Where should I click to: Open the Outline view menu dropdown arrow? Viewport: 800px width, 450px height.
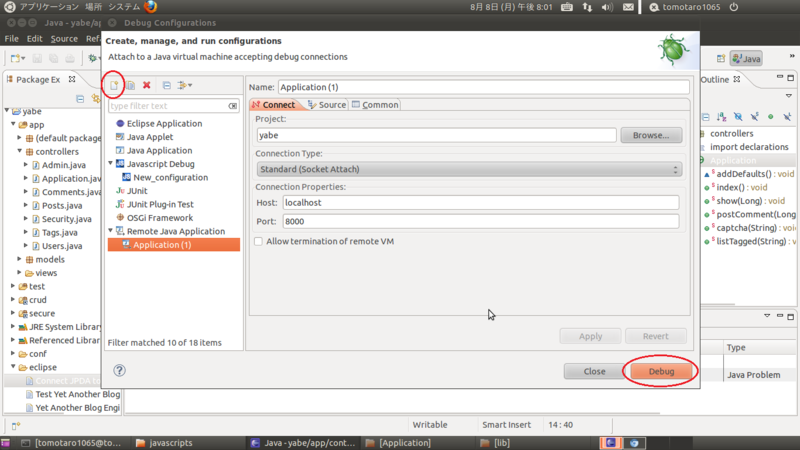(x=789, y=96)
